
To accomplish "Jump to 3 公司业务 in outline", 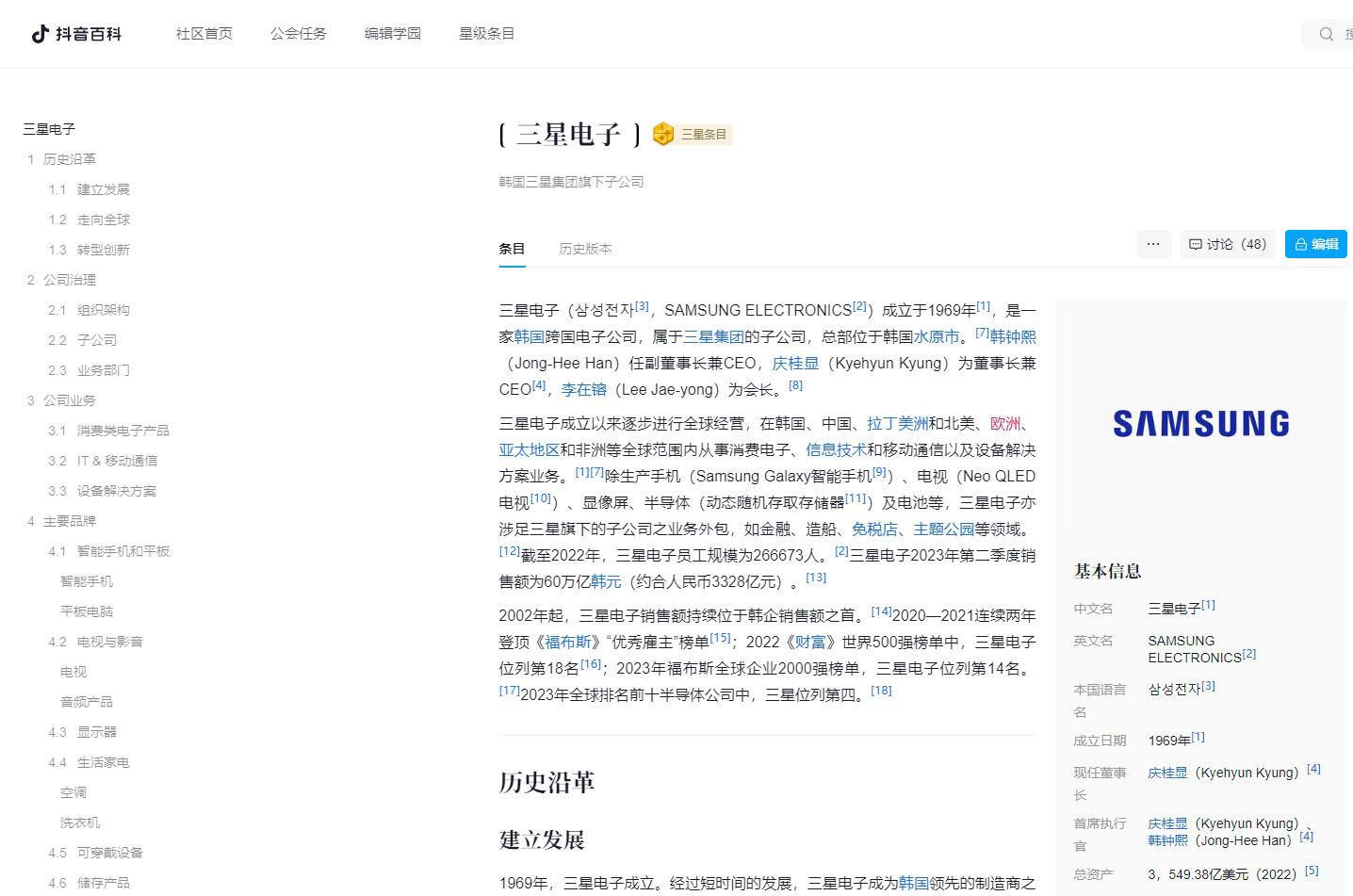I will pyautogui.click(x=61, y=400).
